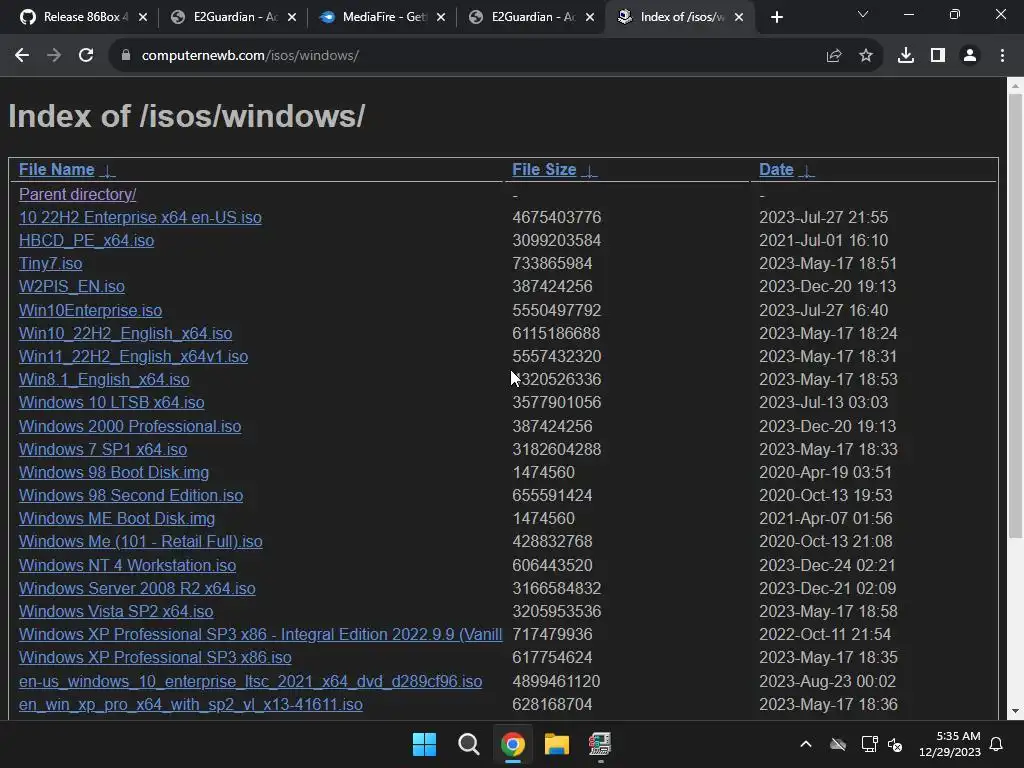Click the page vertical scrollbar thumb
Screen dimensions: 1024x768
pyautogui.click(x=1015, y=316)
